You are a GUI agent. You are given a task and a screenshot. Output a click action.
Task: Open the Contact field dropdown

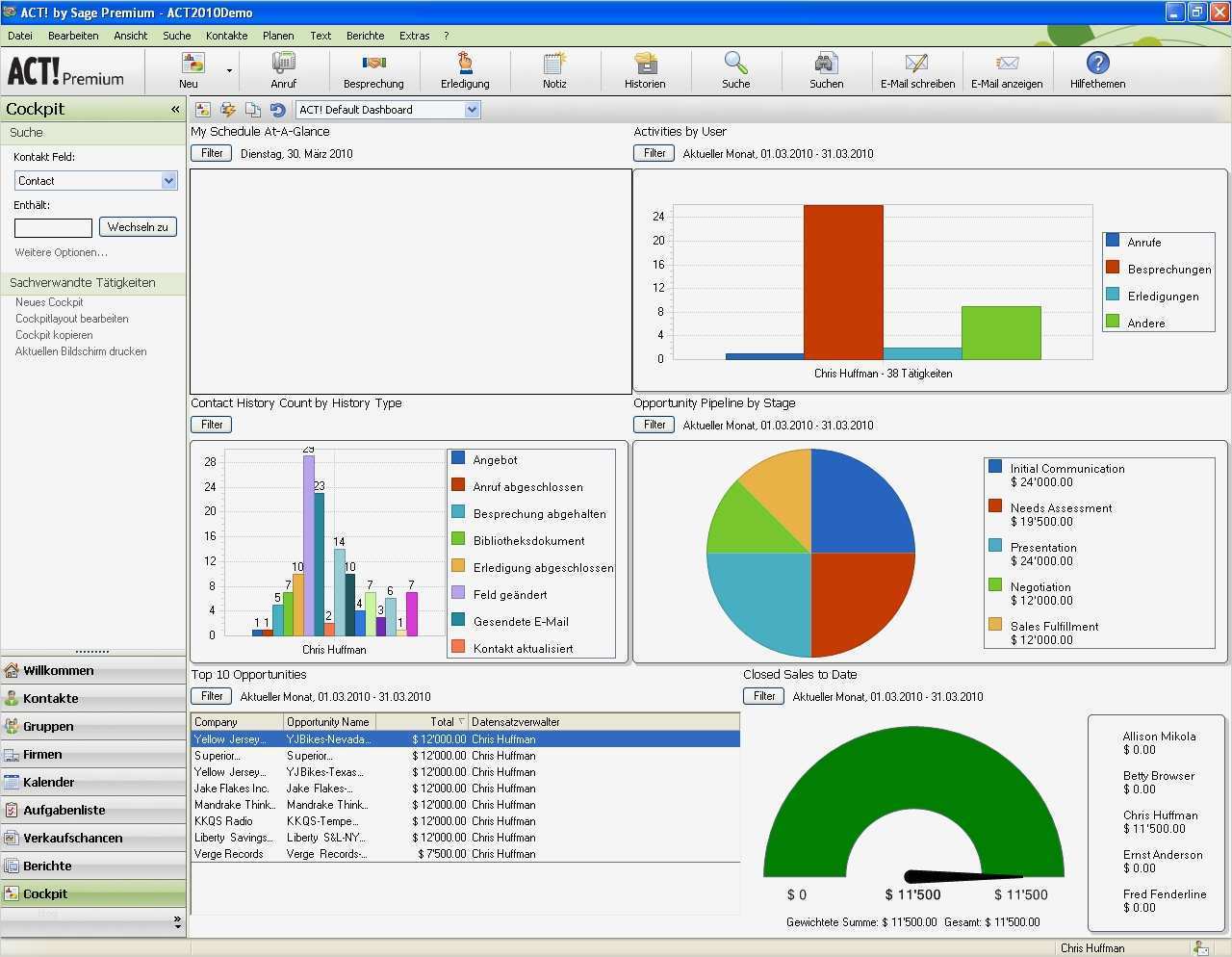[x=168, y=180]
